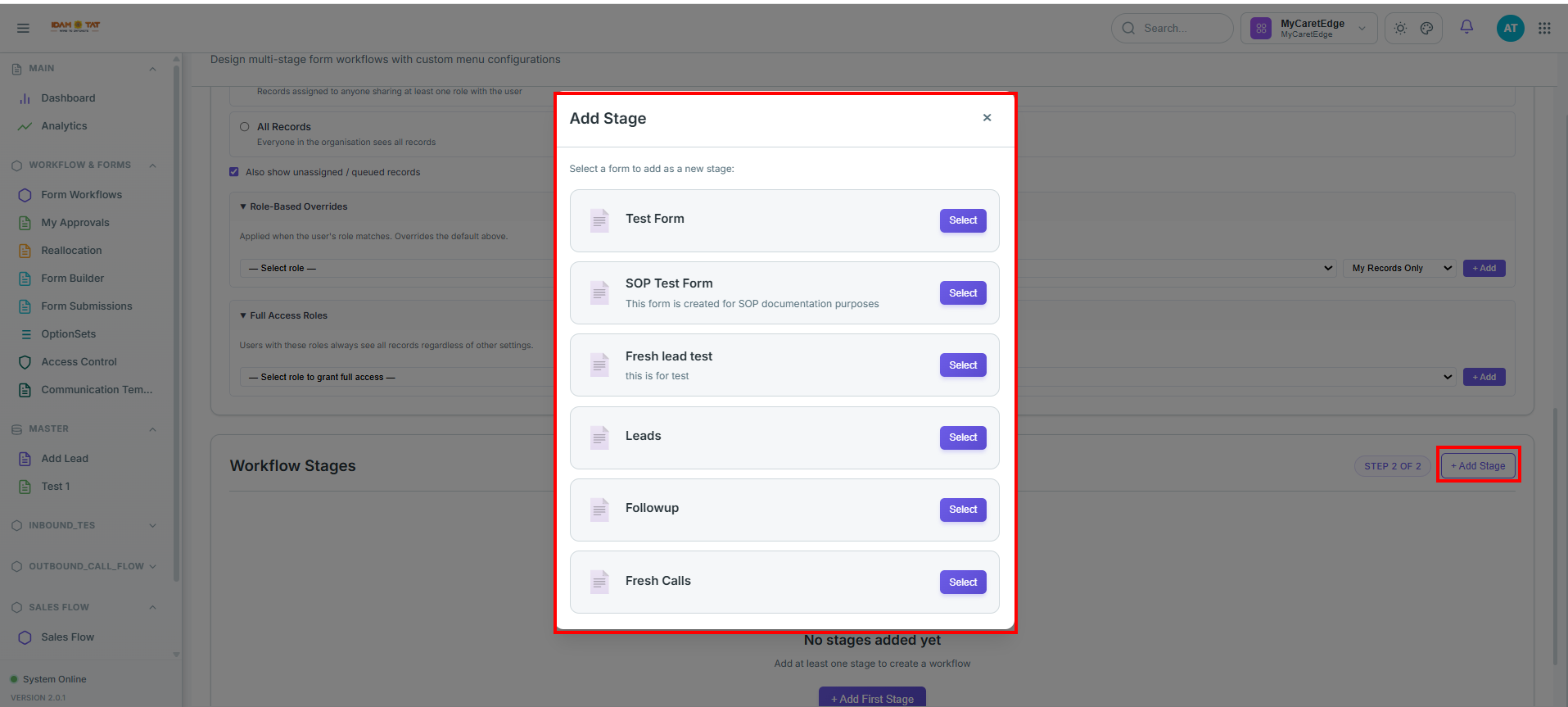Select the Fresh Calls form

pyautogui.click(x=963, y=582)
